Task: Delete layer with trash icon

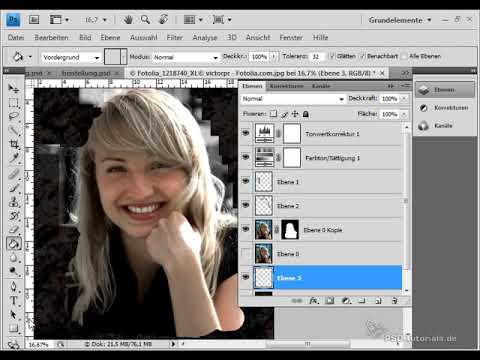Action: (394, 301)
